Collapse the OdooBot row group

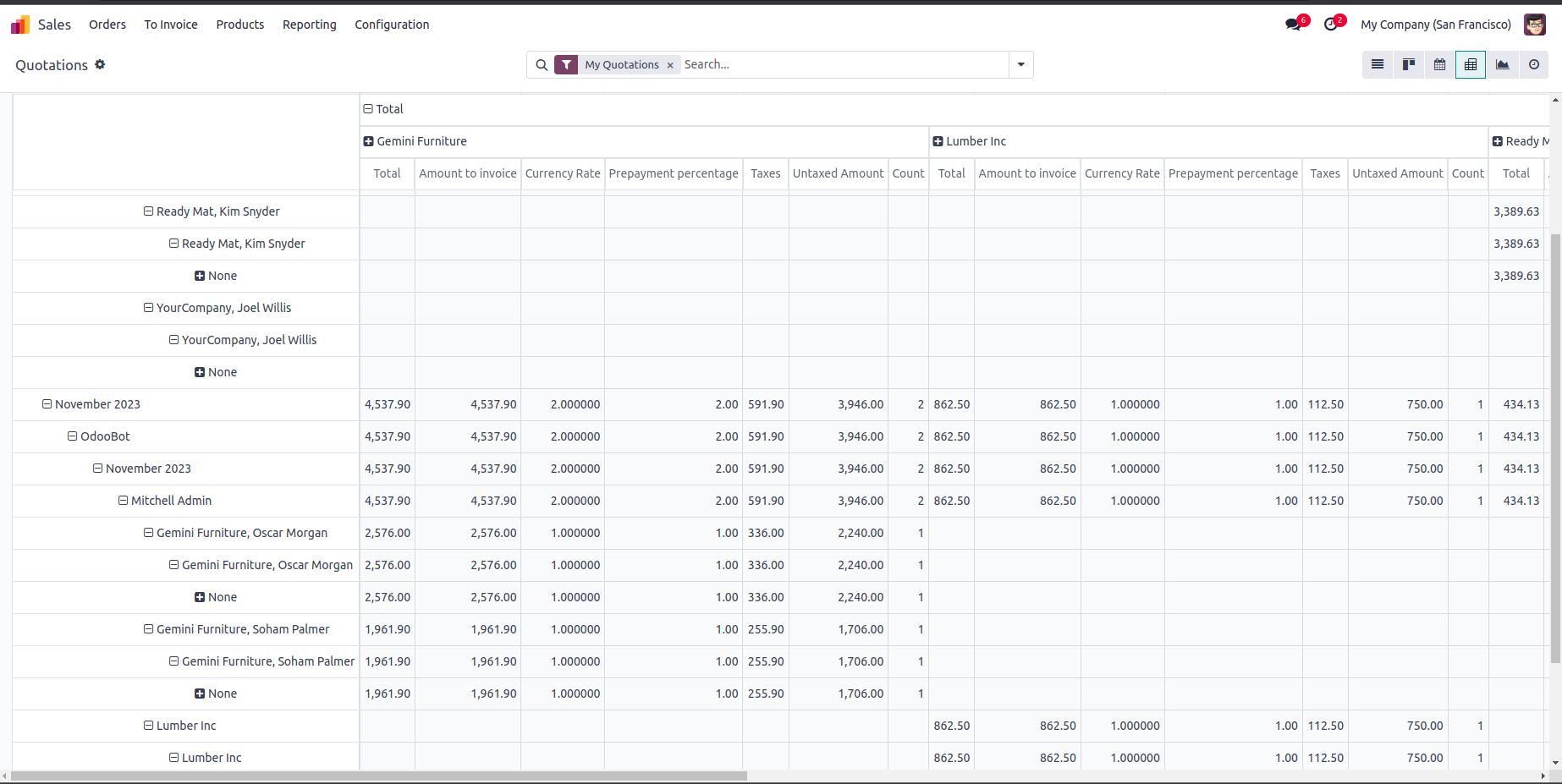(73, 436)
